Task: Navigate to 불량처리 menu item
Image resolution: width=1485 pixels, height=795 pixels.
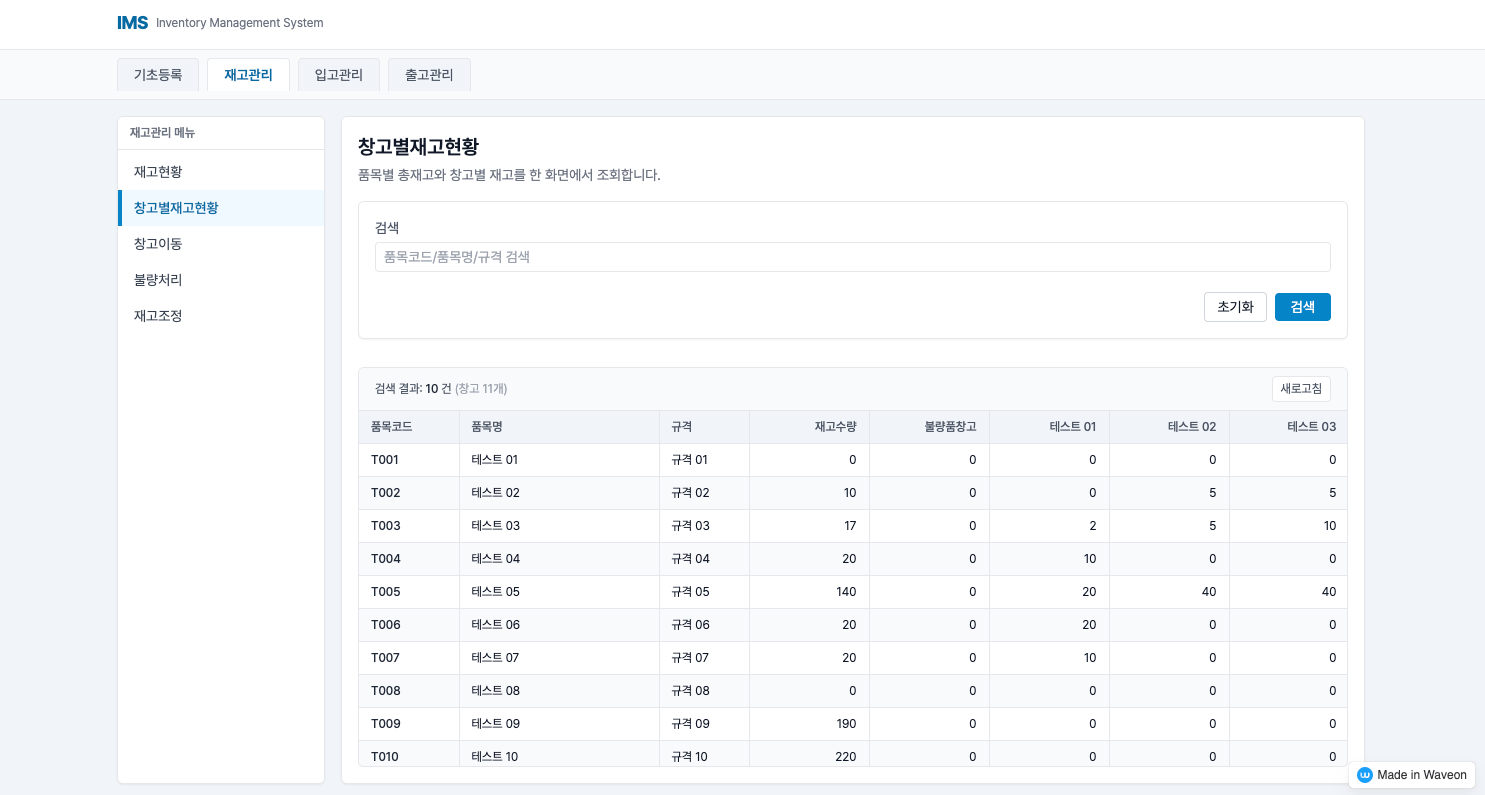Action: 158,280
